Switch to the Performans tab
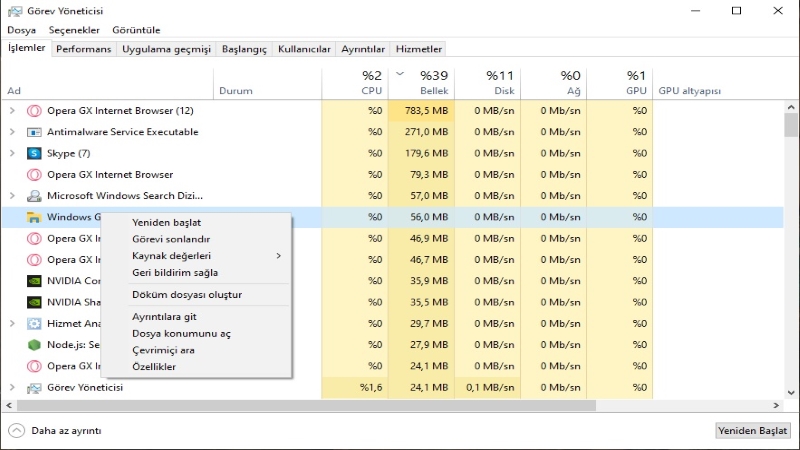 click(84, 49)
